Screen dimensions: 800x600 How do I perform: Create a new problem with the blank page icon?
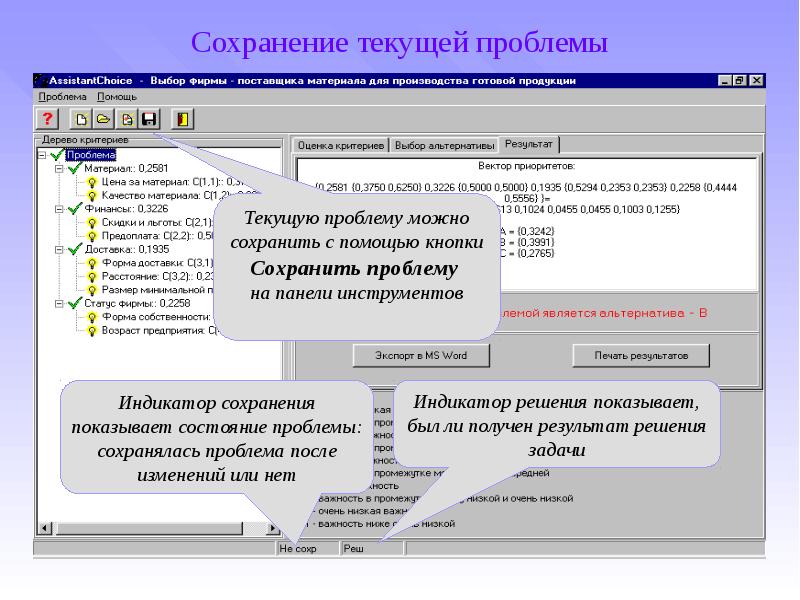coord(81,119)
